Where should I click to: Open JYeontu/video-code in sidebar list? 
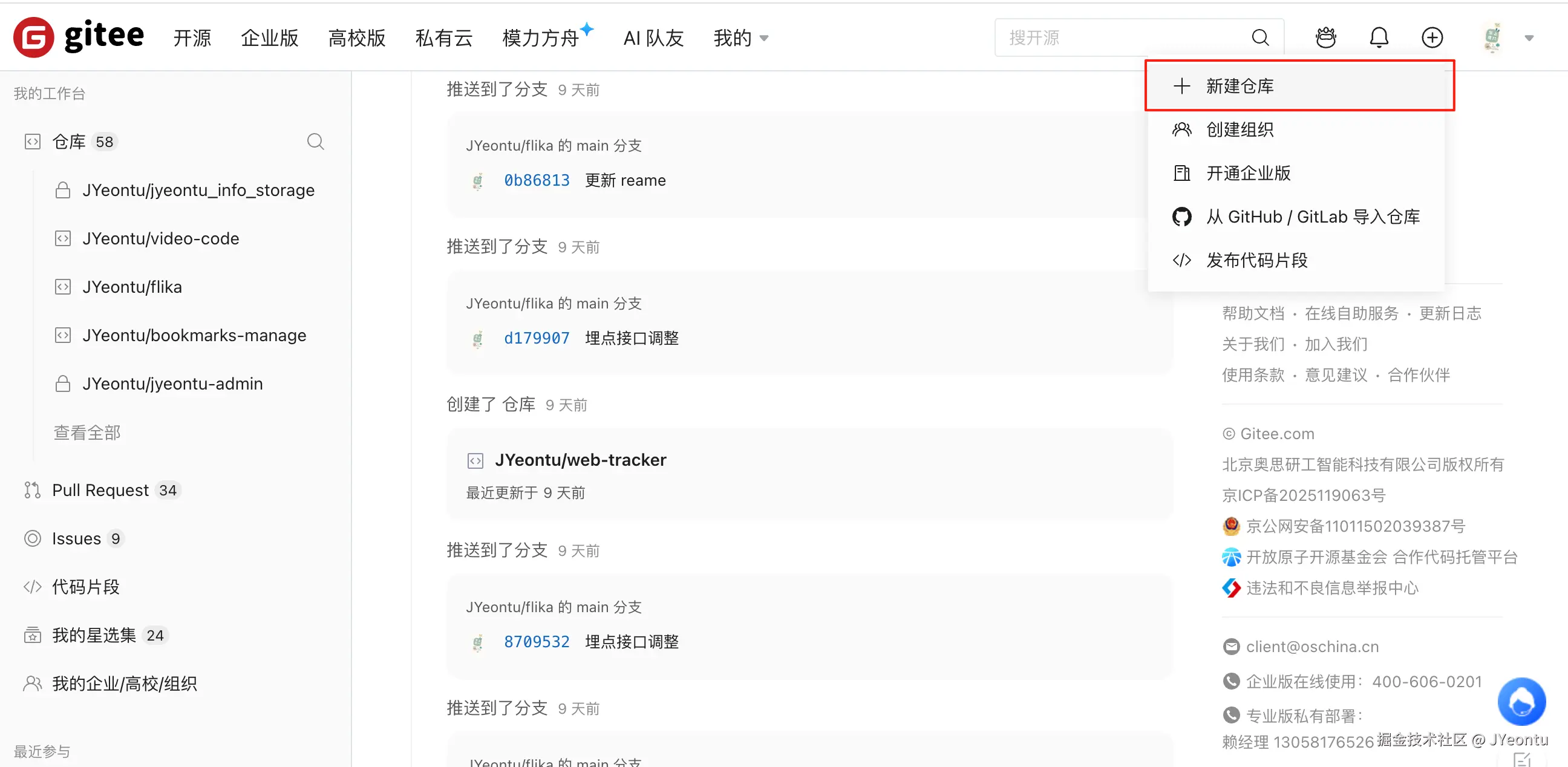(x=161, y=238)
